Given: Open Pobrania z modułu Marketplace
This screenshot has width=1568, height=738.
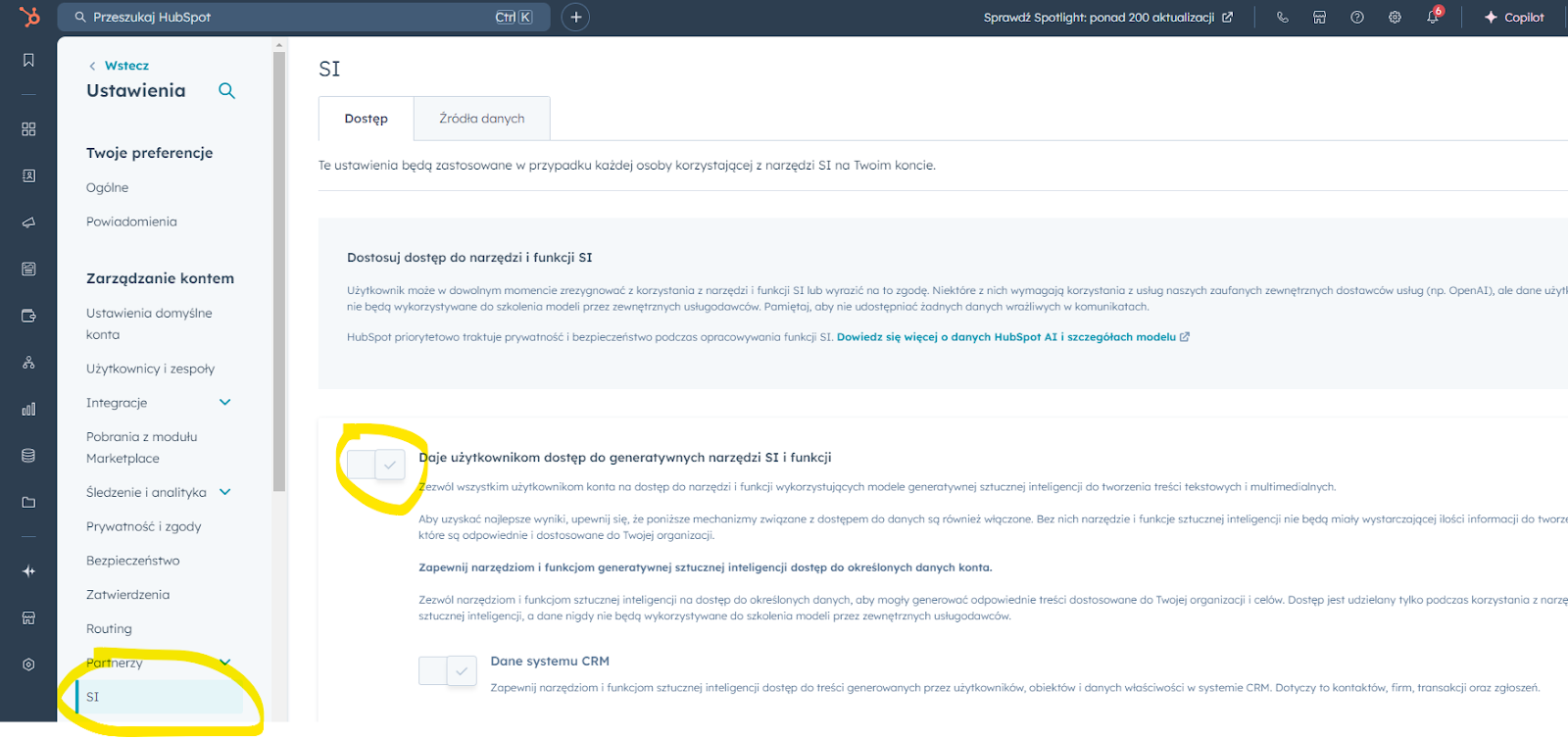Looking at the screenshot, I should pyautogui.click(x=142, y=447).
